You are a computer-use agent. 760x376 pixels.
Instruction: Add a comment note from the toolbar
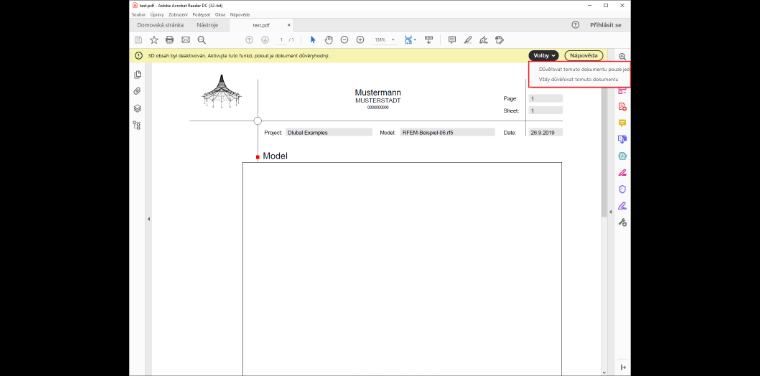pyautogui.click(x=452, y=40)
